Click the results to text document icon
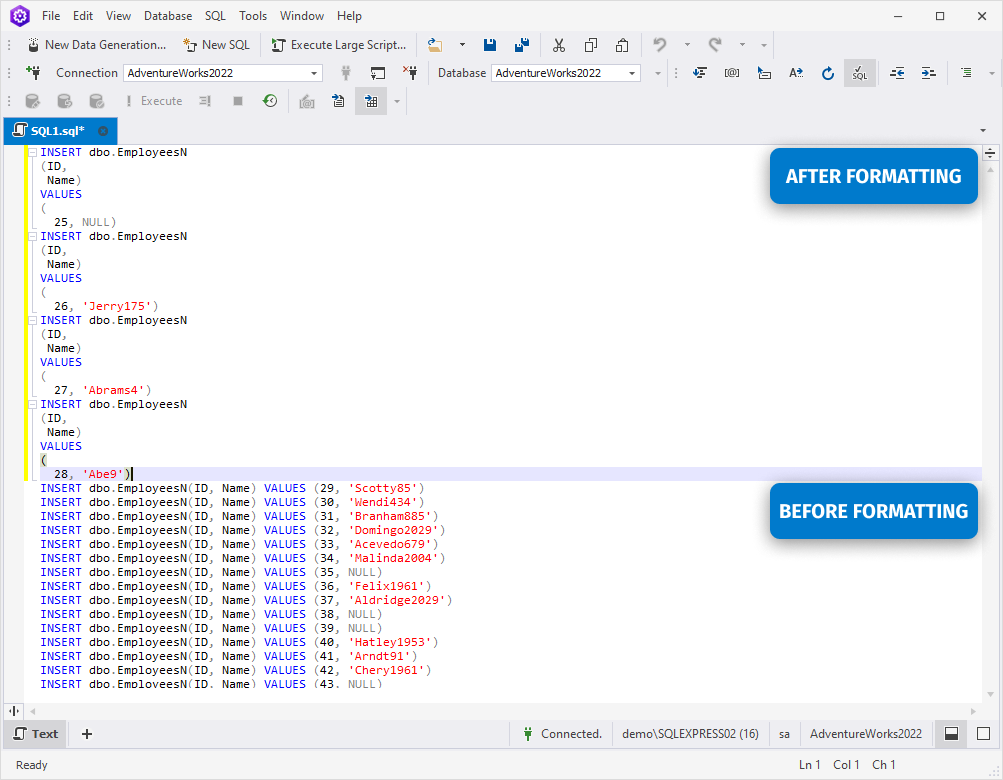This screenshot has height=780, width=1003. [x=338, y=101]
